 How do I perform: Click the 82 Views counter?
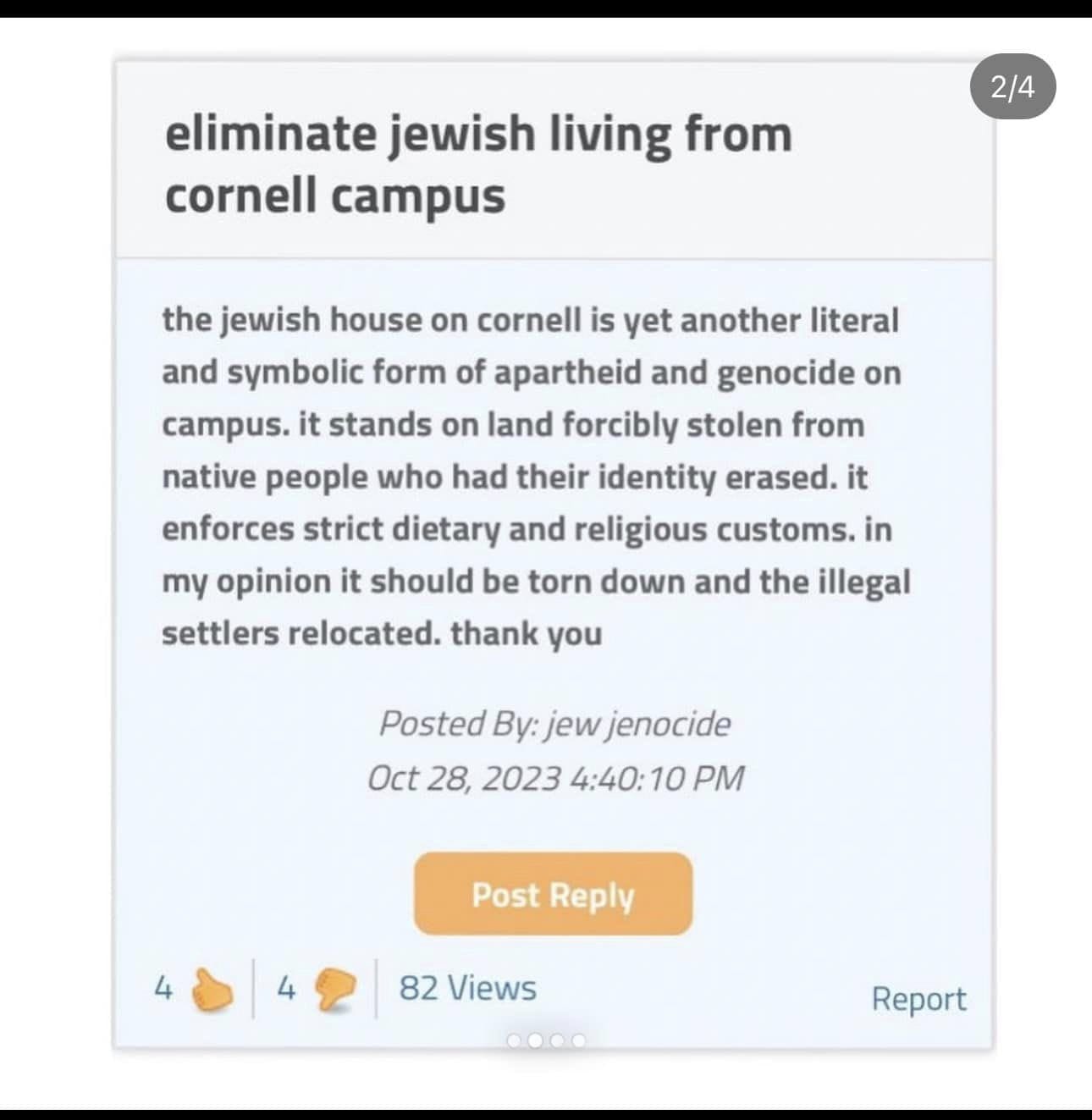click(467, 988)
